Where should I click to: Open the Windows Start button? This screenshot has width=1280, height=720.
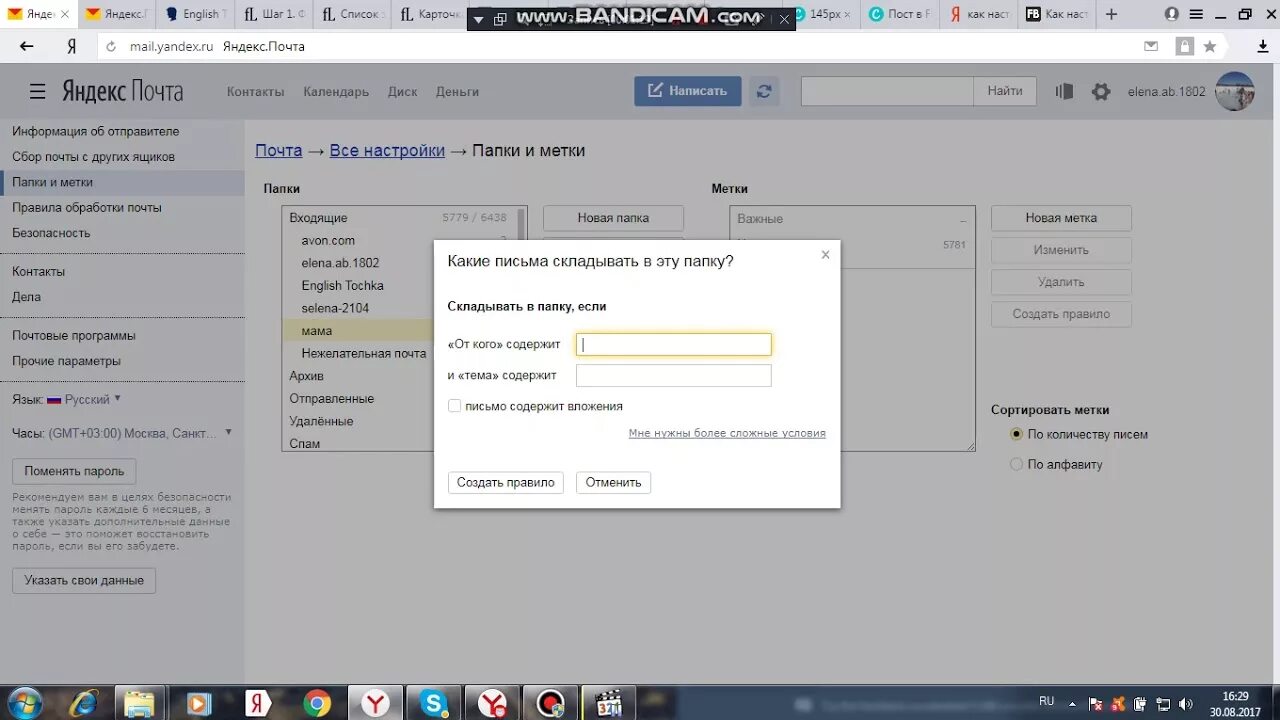[25, 703]
